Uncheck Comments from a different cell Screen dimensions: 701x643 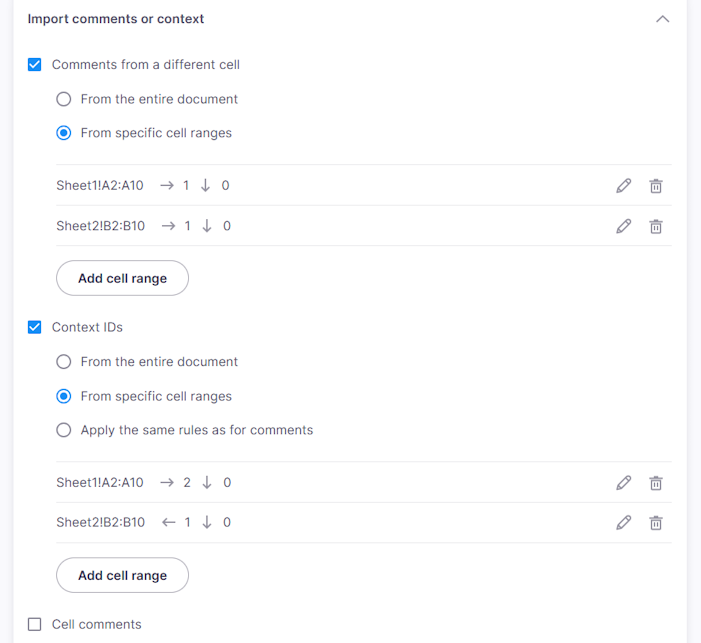[34, 64]
